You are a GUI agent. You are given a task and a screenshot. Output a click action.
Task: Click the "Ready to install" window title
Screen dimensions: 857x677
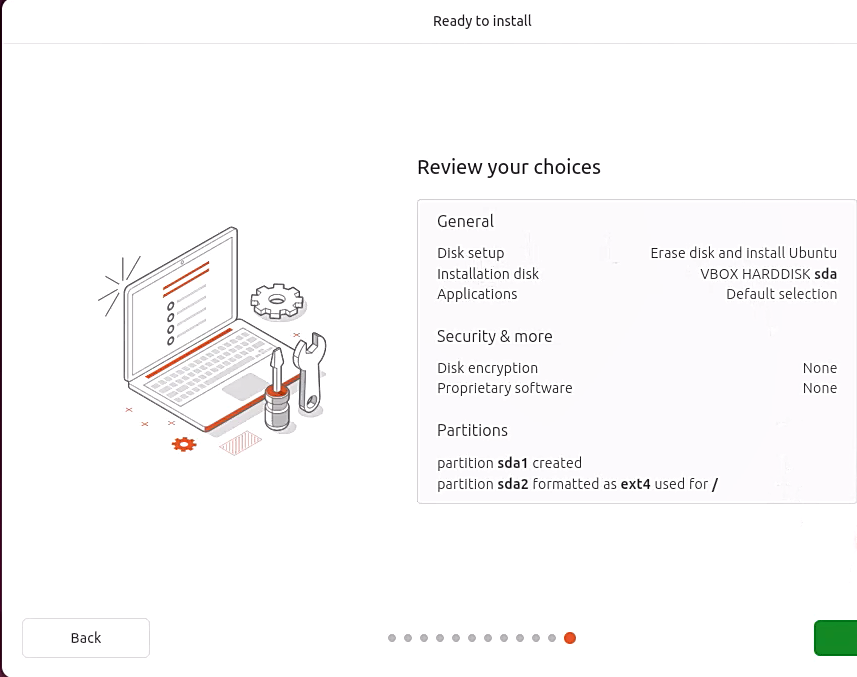[x=482, y=21]
